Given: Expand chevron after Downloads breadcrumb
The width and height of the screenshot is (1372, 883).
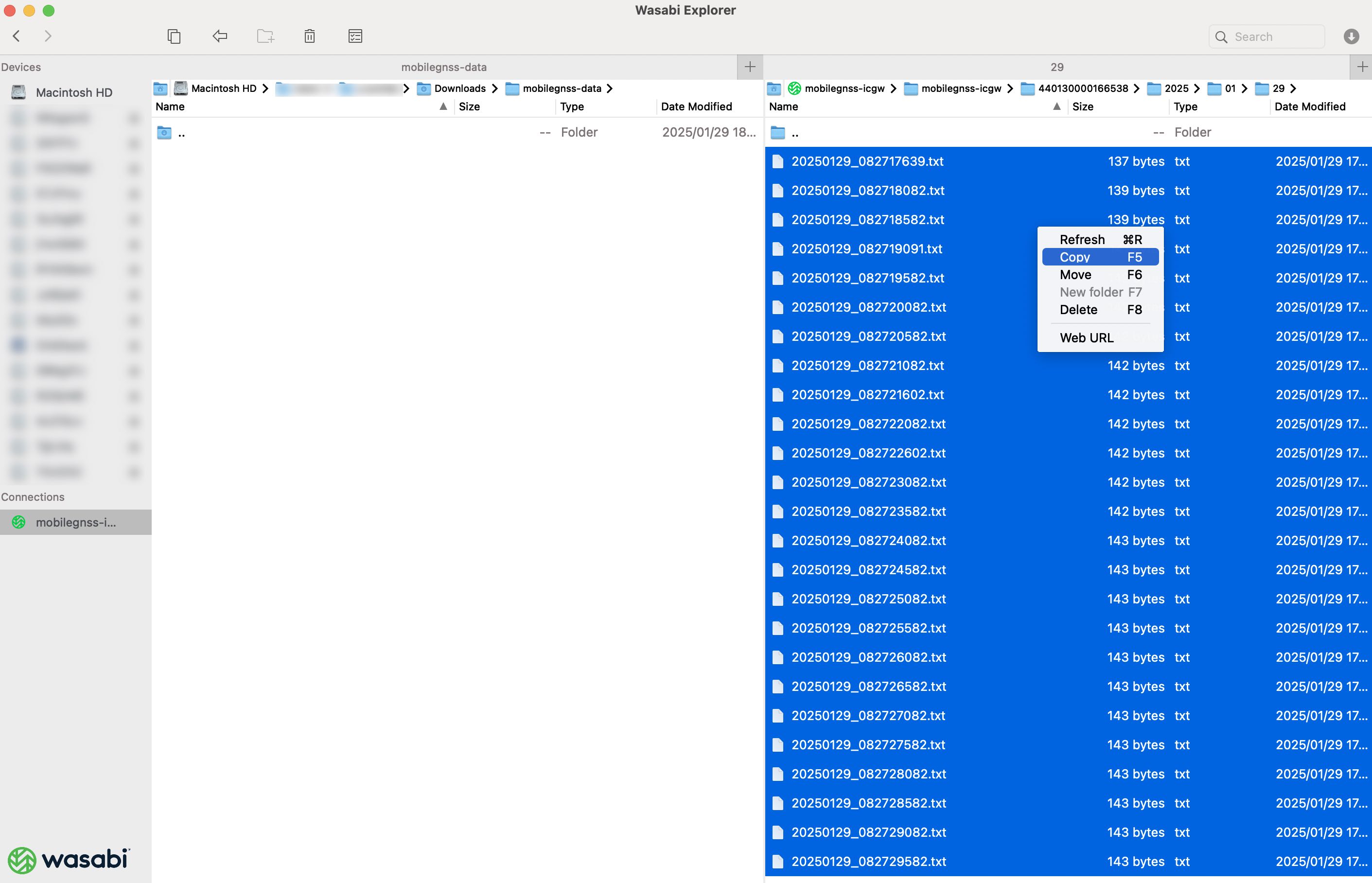Looking at the screenshot, I should point(495,88).
